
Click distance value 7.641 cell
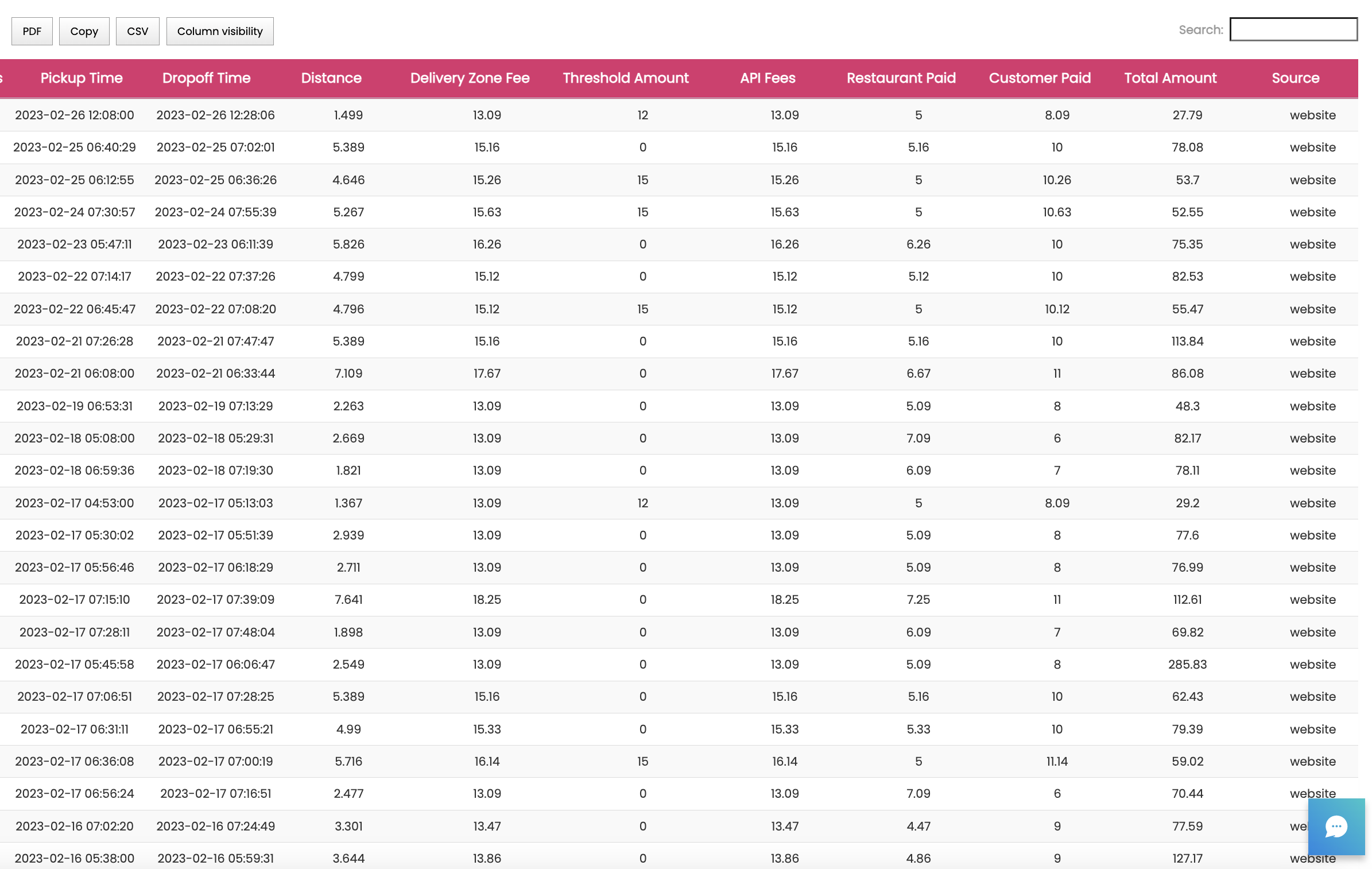(348, 599)
